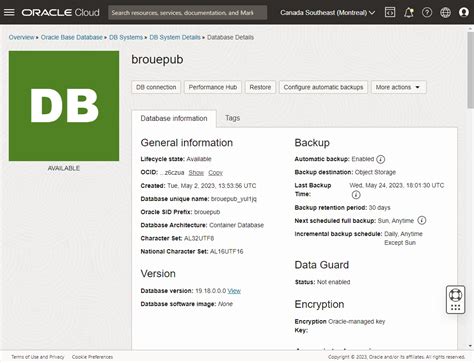Select 'brouepub_yul1jq' unique name value
The height and width of the screenshot is (363, 474).
pos(234,199)
